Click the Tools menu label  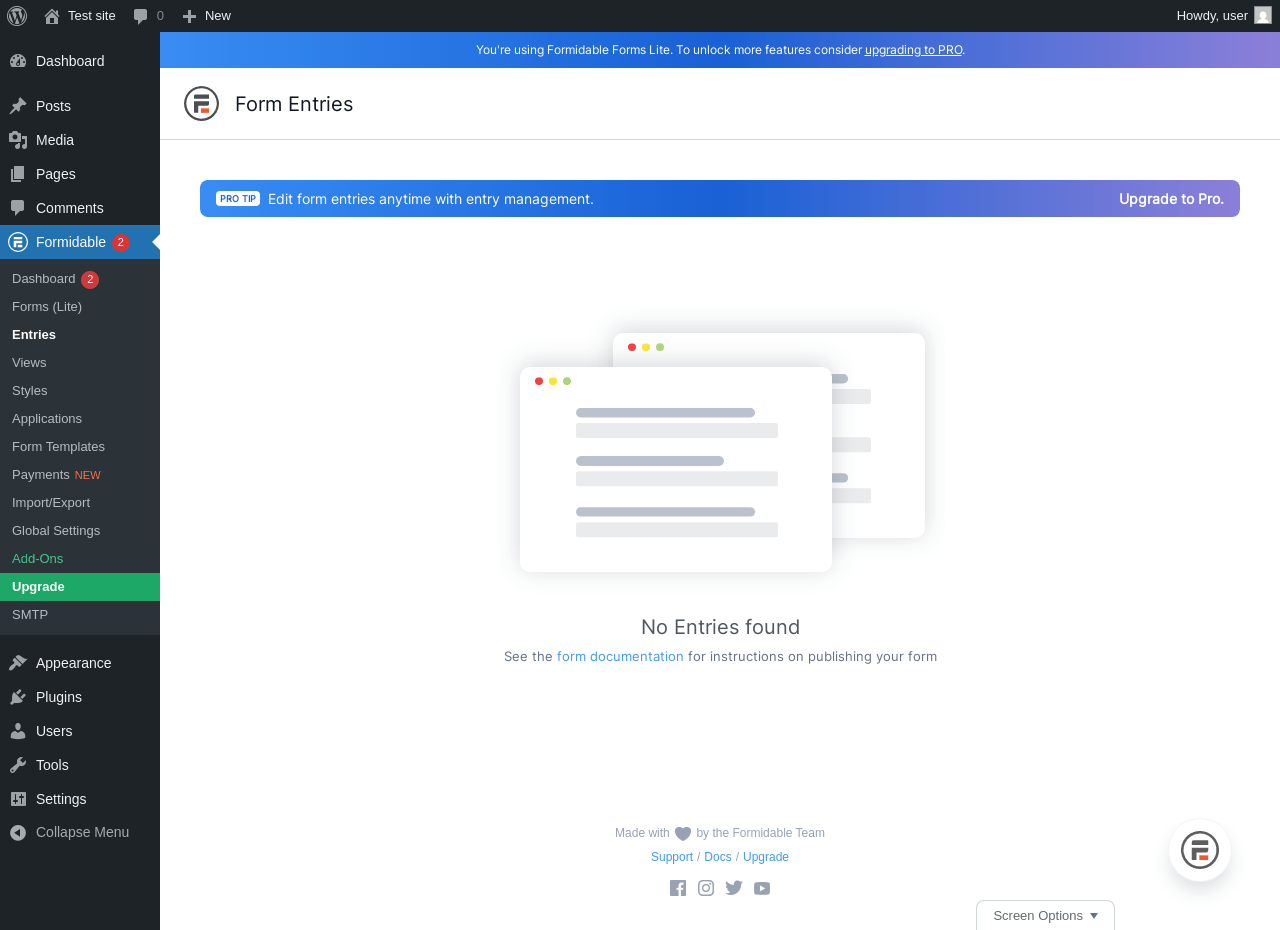coord(52,765)
